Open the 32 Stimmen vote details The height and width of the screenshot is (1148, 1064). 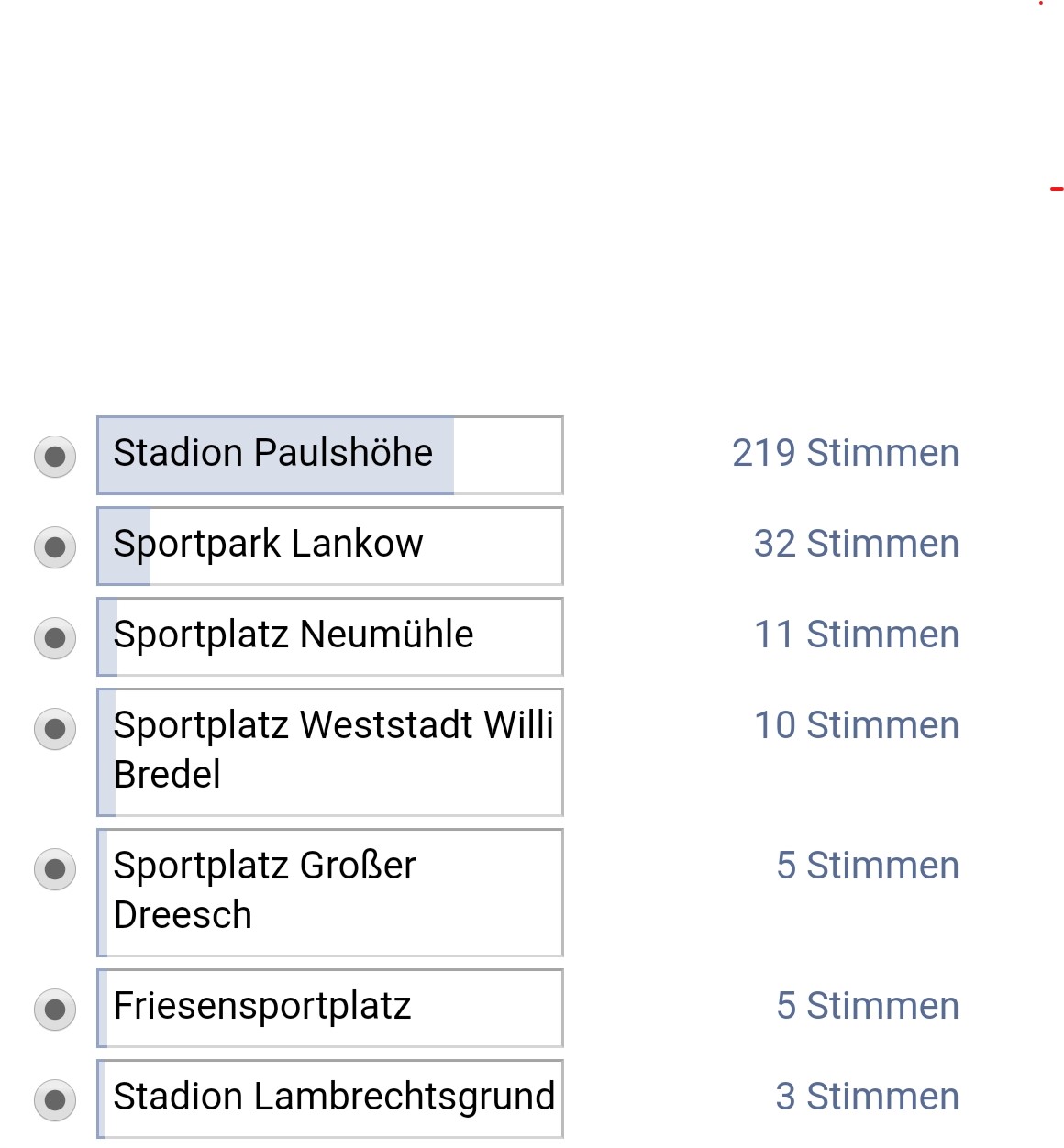[856, 543]
